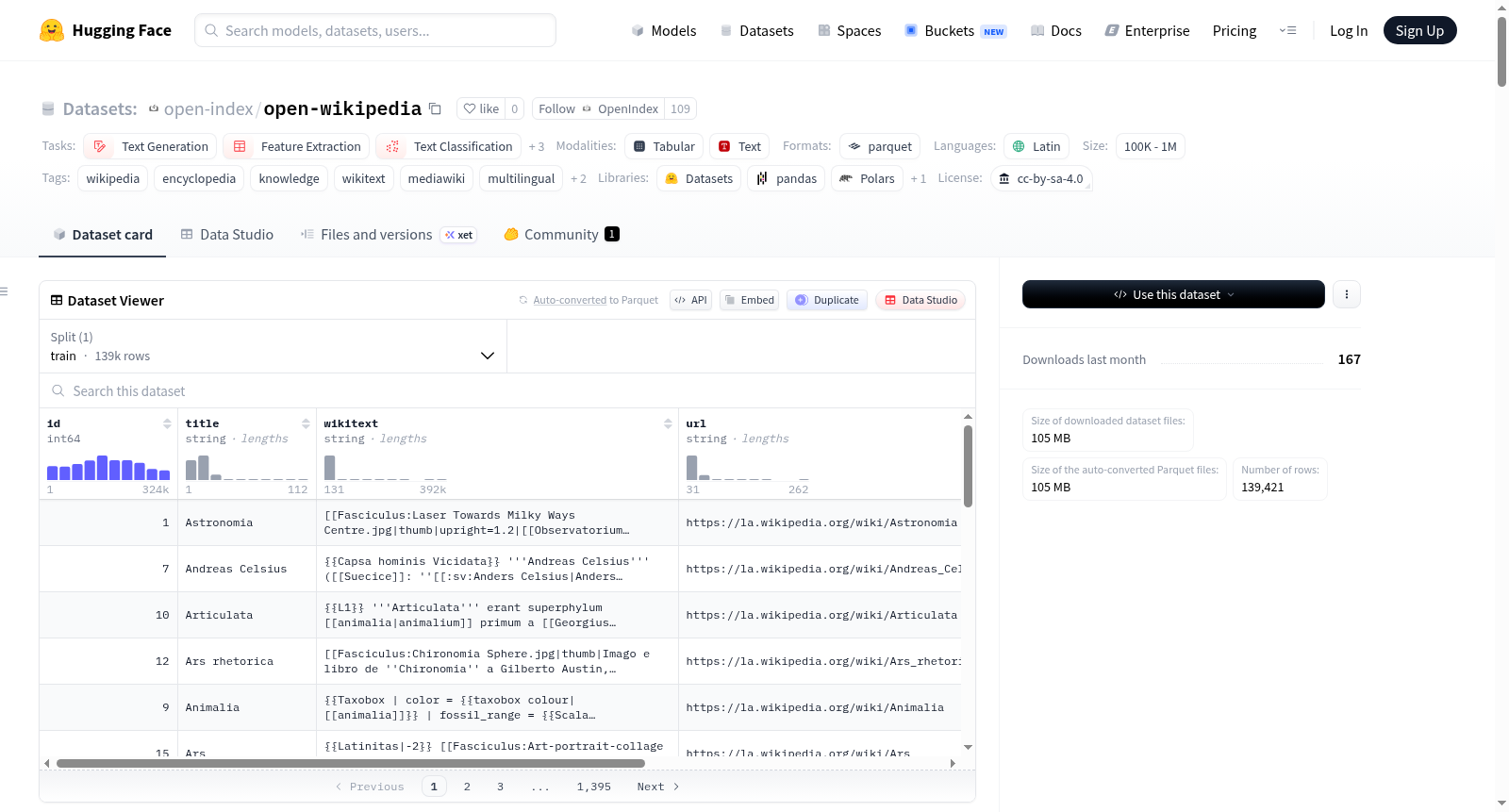The width and height of the screenshot is (1509, 812).
Task: Select the Latin language tag
Action: tap(1036, 146)
